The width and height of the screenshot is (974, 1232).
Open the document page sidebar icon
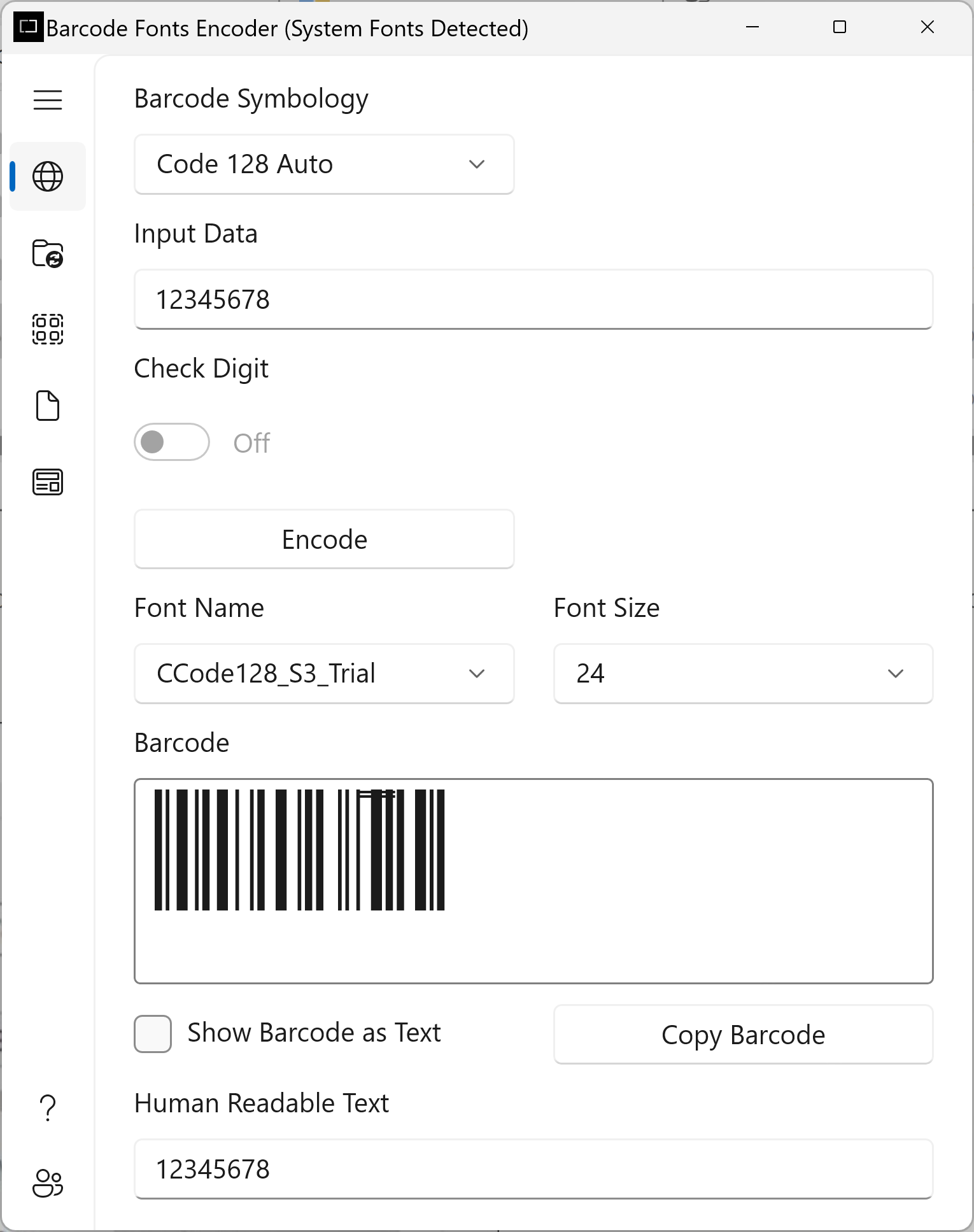48,406
